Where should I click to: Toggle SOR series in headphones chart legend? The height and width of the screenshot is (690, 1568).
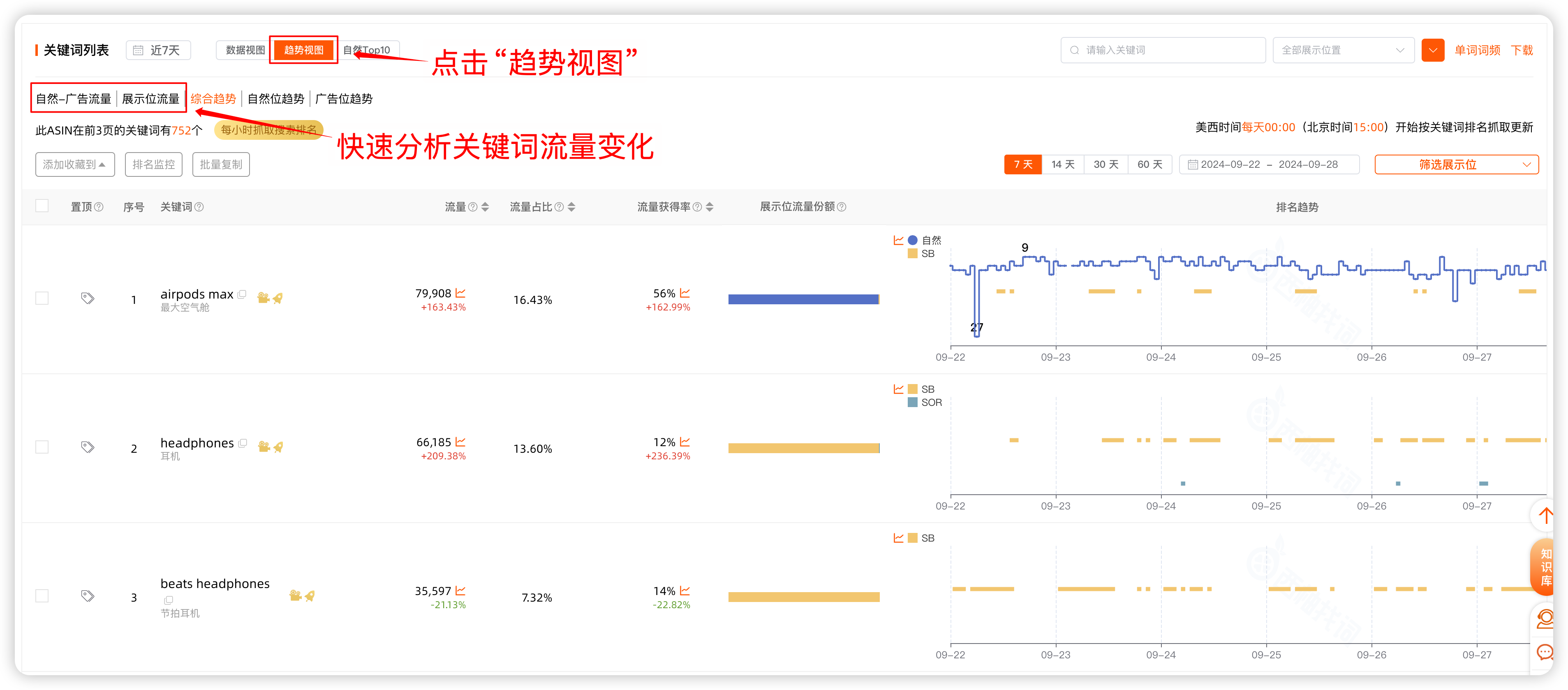(x=925, y=402)
